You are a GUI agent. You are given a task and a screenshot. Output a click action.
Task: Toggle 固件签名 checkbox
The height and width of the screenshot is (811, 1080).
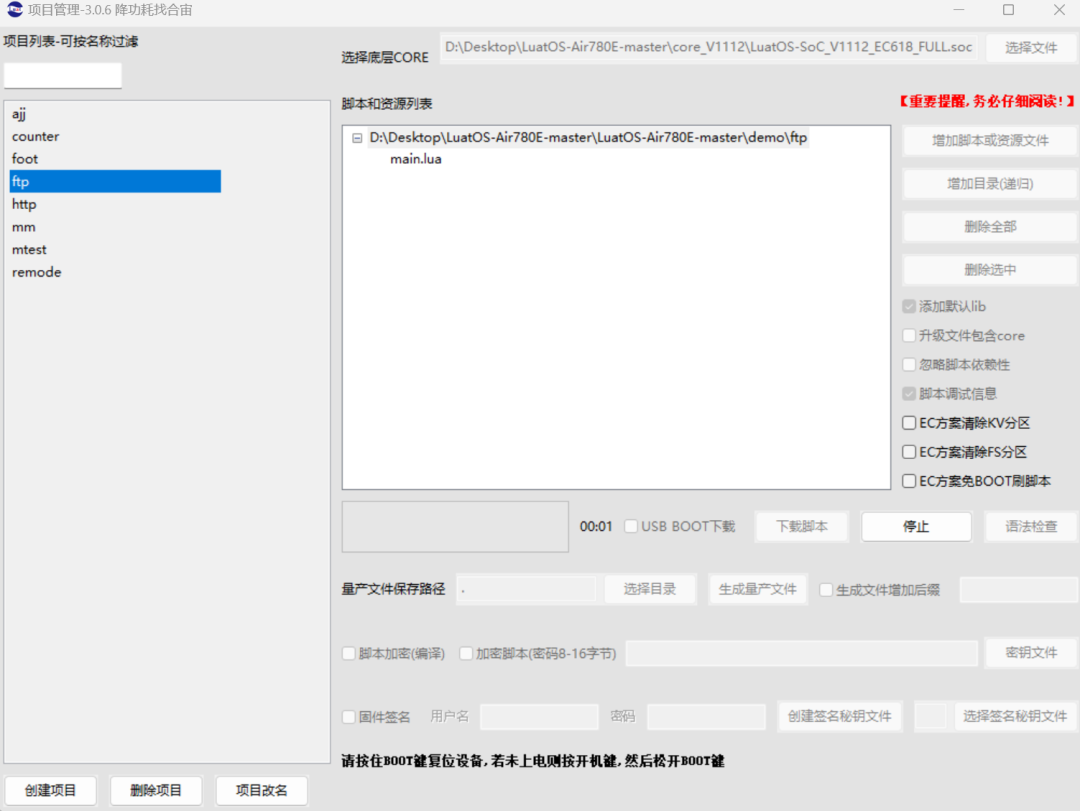point(349,717)
